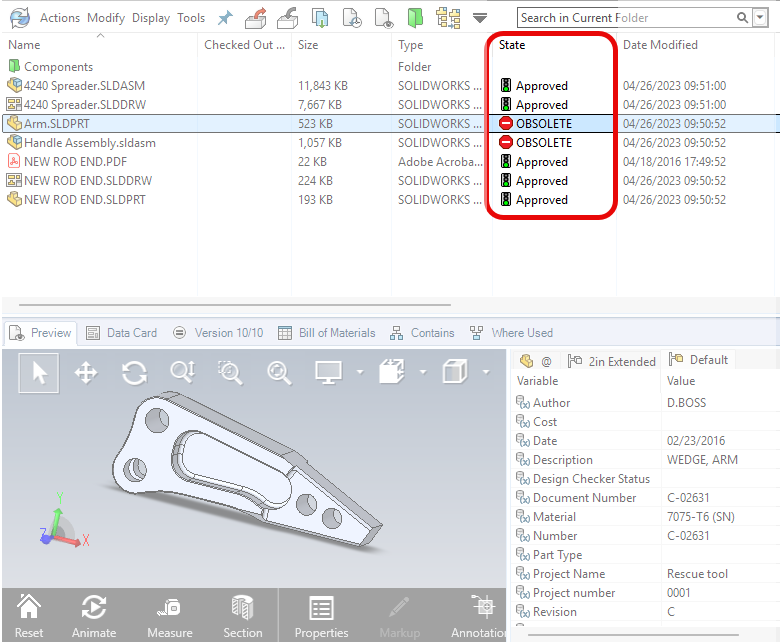Choose the Pan tool in preview
Image resolution: width=780 pixels, height=643 pixels.
point(86,373)
